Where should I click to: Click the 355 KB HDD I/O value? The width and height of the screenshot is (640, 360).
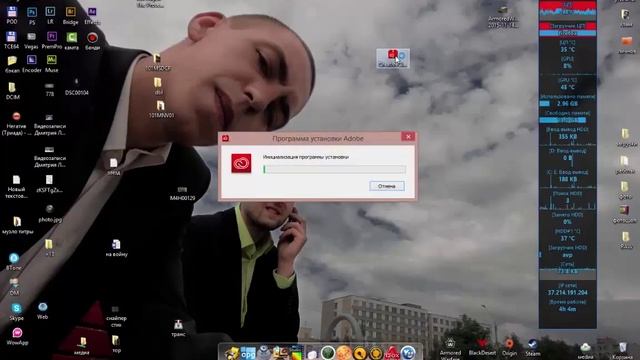(568, 136)
